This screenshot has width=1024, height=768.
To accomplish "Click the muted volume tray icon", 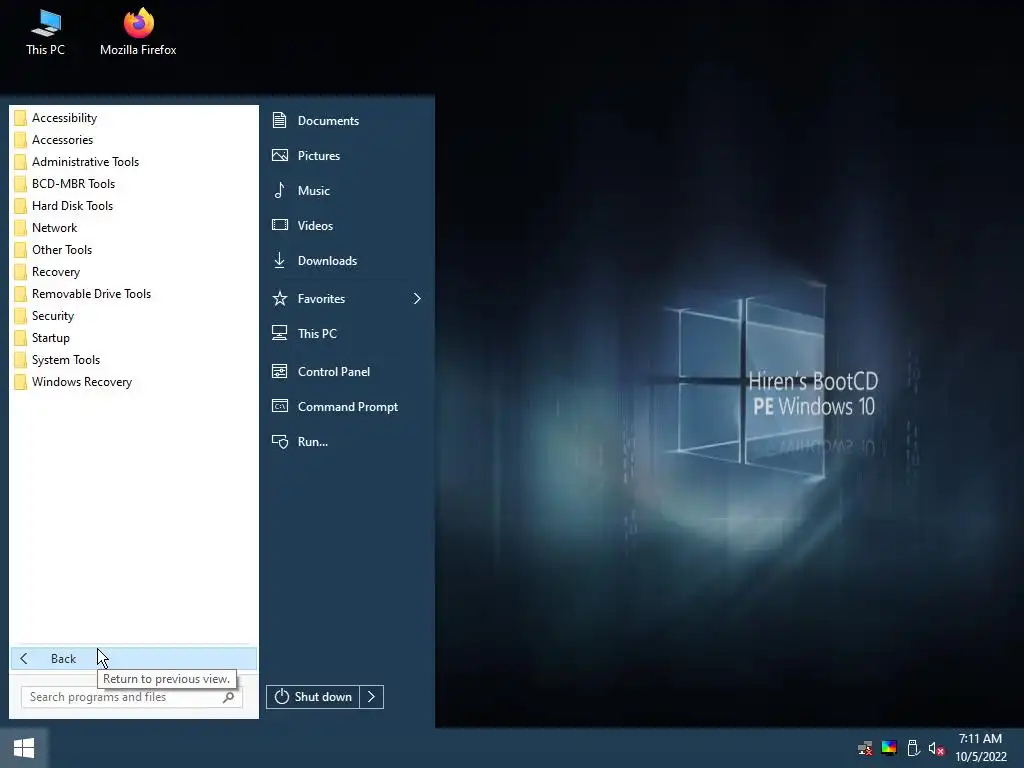I will (936, 748).
